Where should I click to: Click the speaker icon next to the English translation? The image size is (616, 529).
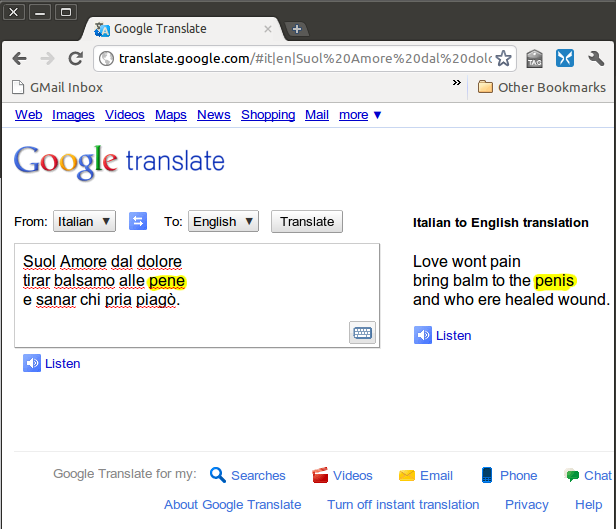point(423,335)
